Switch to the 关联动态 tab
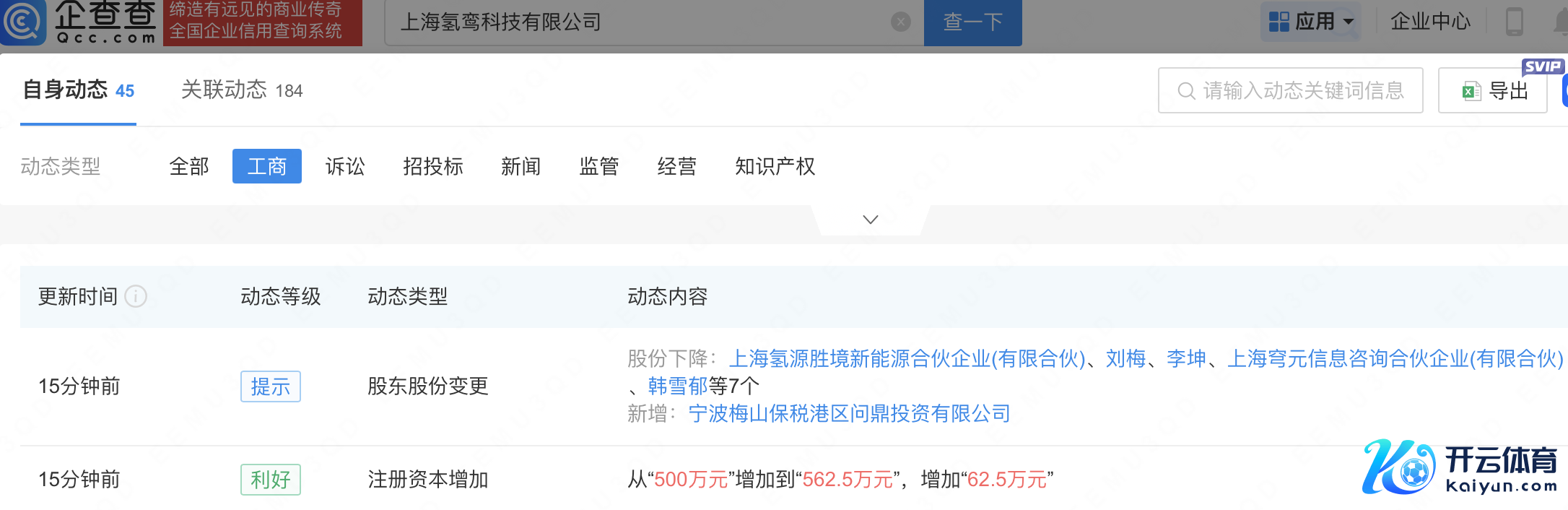1568x510 pixels. [x=241, y=90]
